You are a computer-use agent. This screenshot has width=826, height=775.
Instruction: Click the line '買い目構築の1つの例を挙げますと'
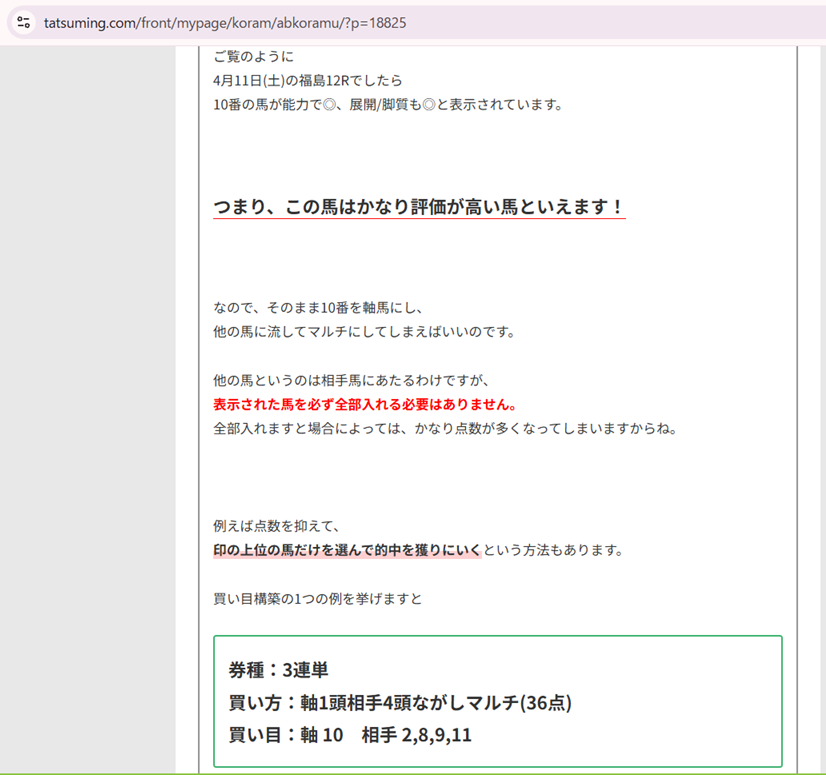[318, 599]
